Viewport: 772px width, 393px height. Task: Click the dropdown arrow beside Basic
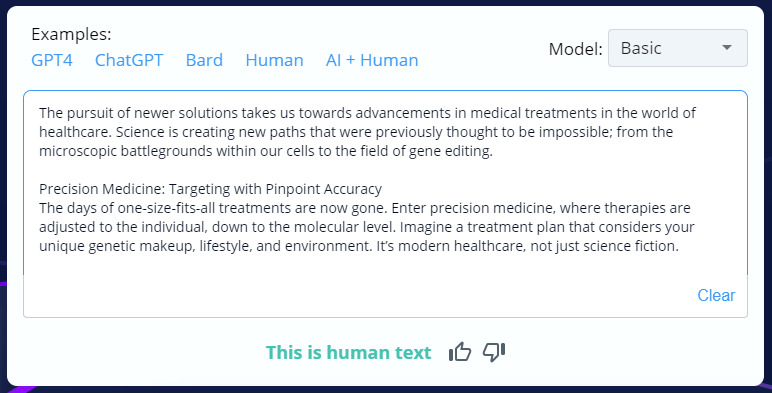pos(727,48)
